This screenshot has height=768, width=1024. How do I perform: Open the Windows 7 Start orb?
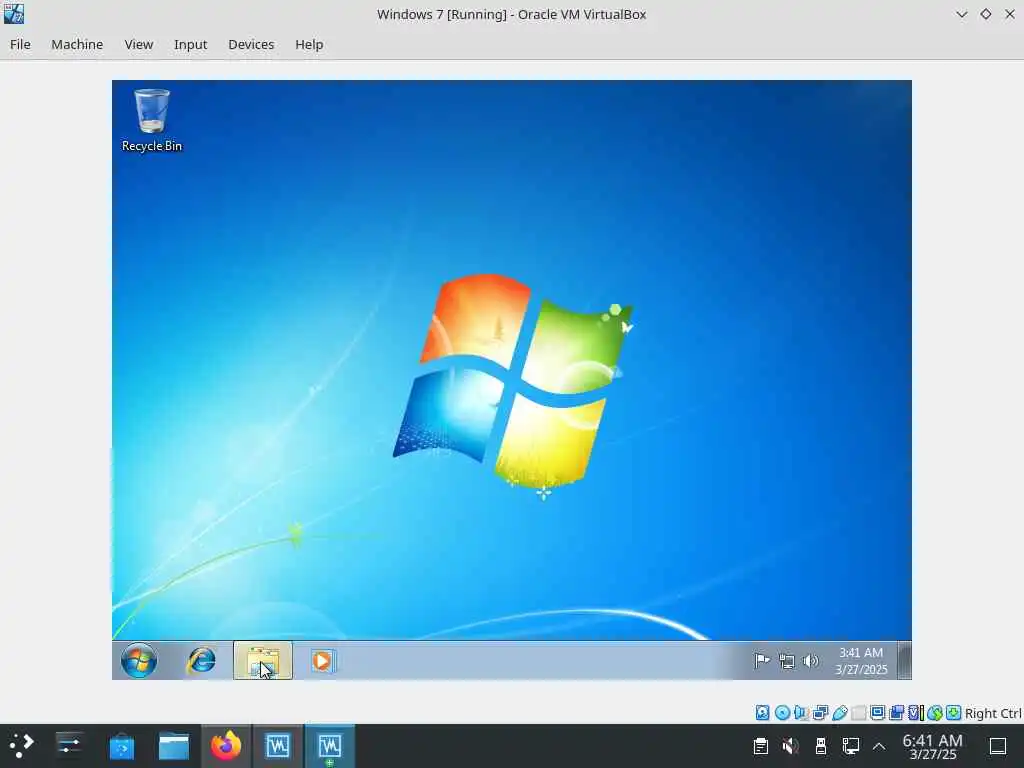pyautogui.click(x=138, y=660)
